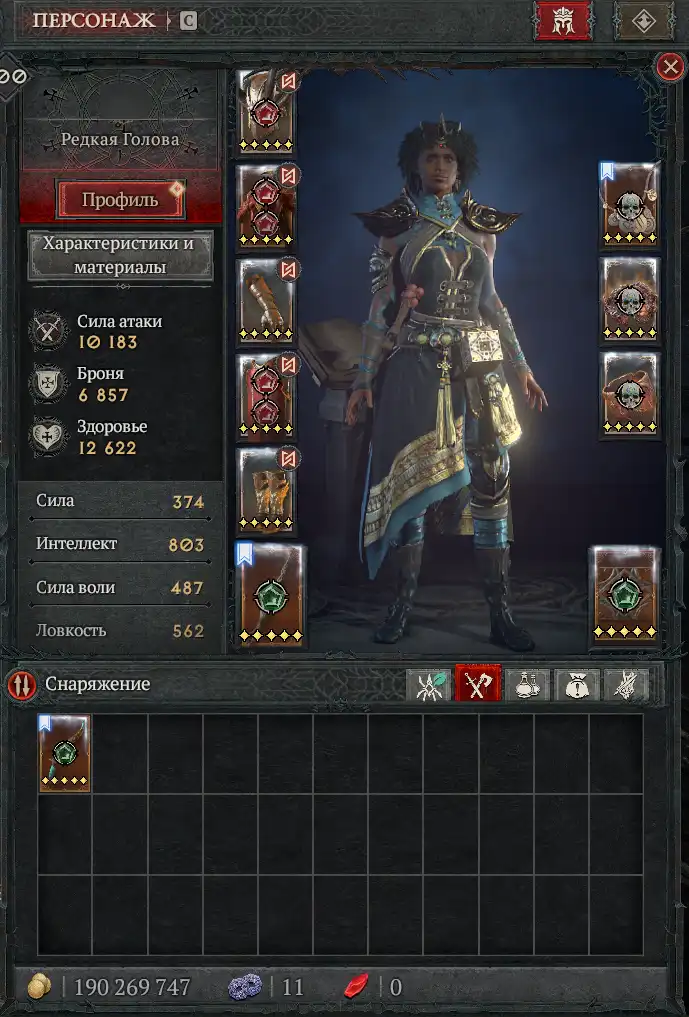
Task: Select the equipped chest armor slot
Action: pos(266,206)
